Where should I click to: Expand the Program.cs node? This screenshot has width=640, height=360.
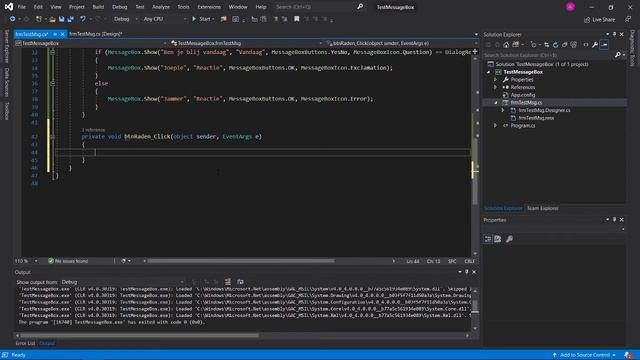496,126
